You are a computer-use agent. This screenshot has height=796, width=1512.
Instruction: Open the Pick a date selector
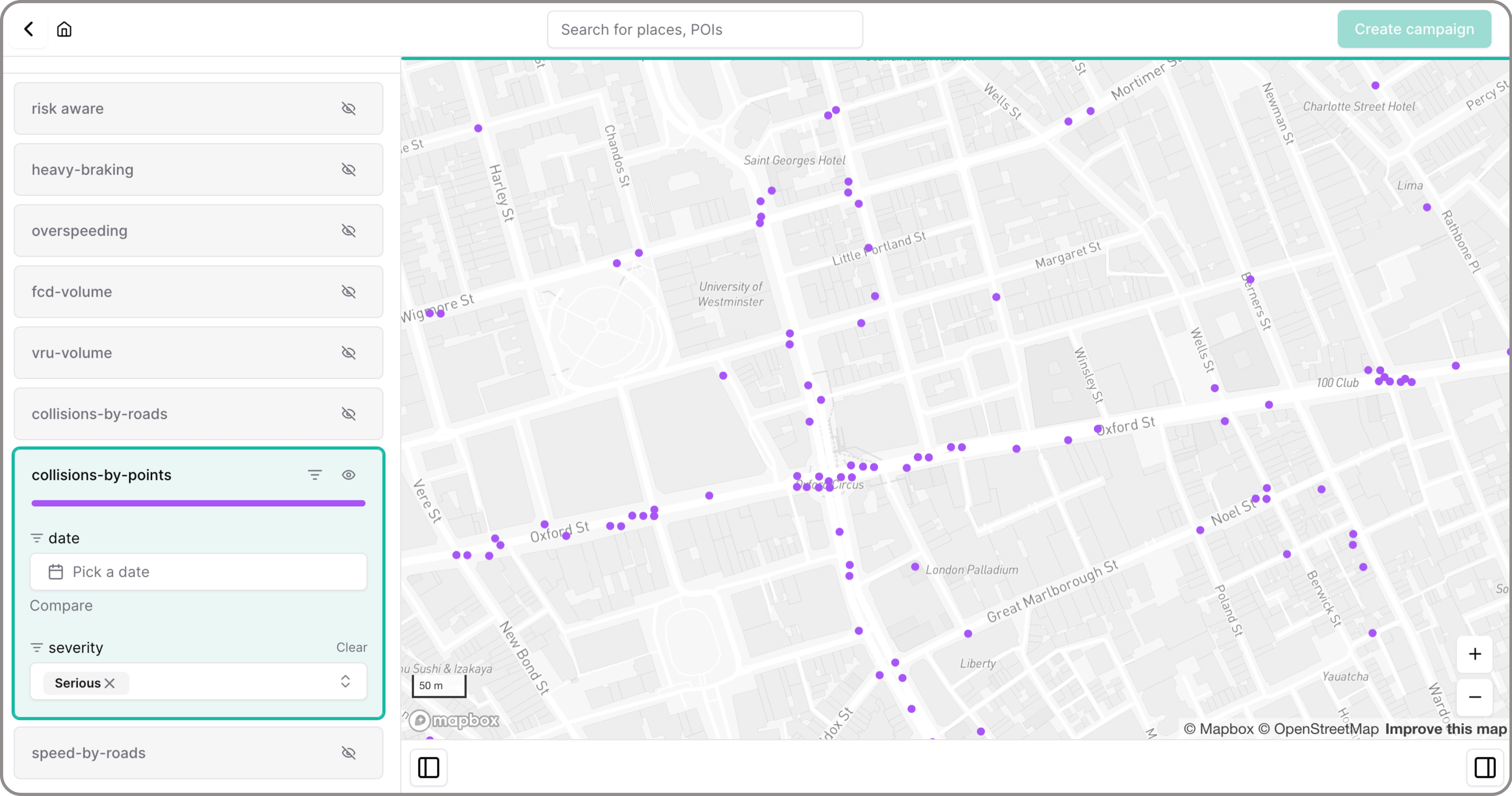click(x=198, y=572)
